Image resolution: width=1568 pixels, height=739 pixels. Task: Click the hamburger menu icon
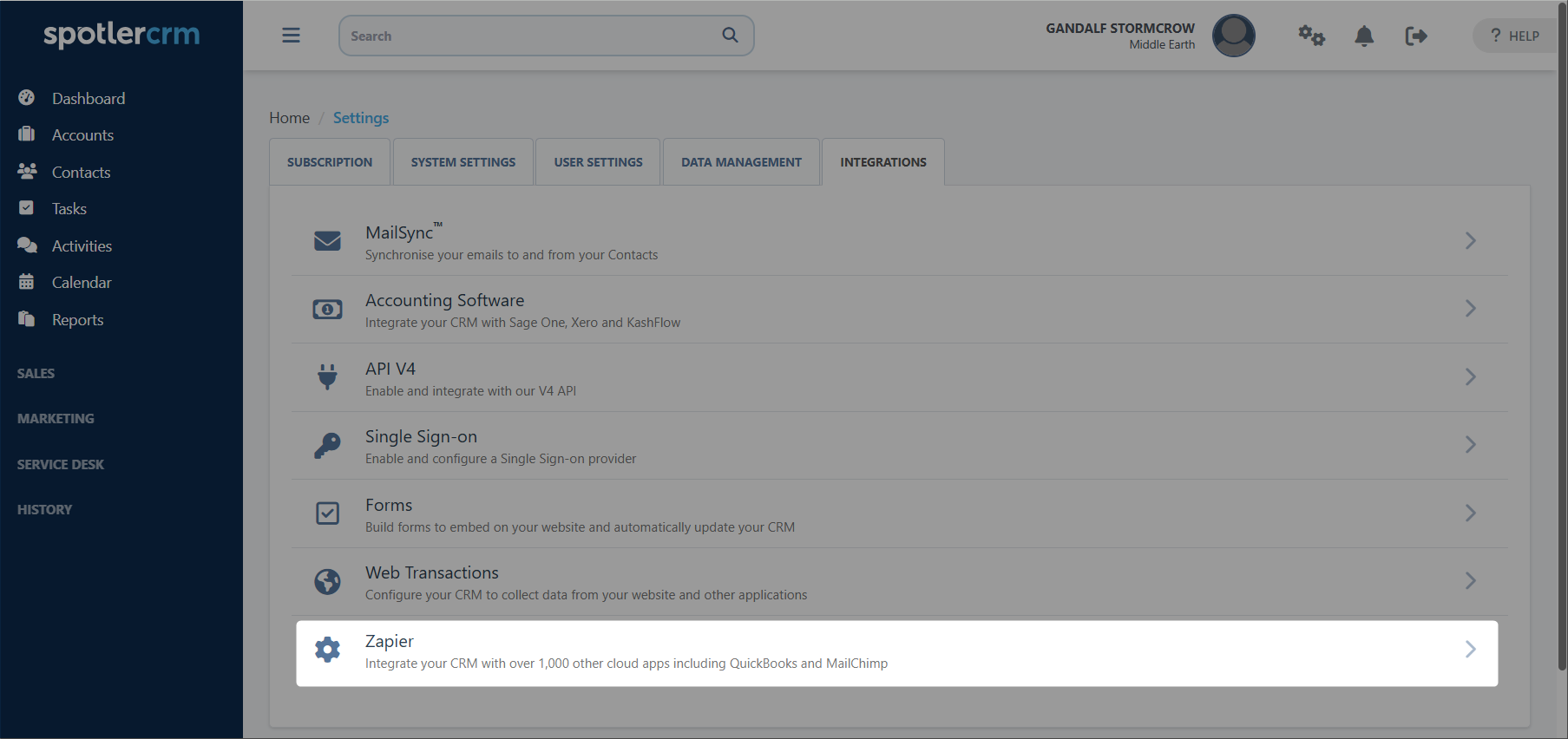click(291, 36)
